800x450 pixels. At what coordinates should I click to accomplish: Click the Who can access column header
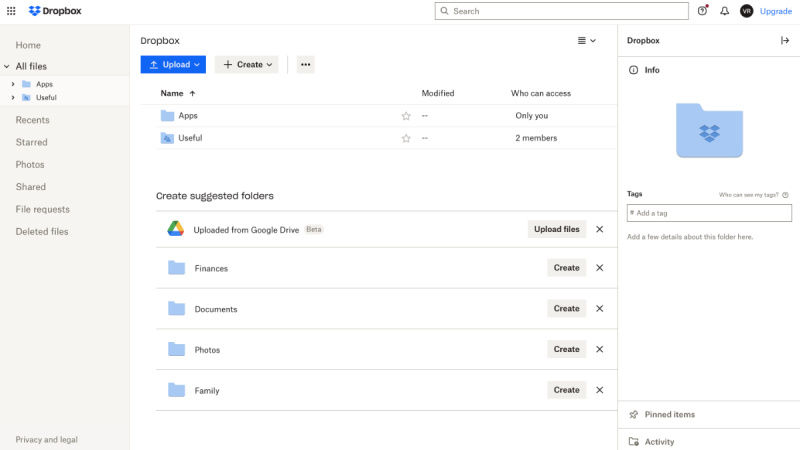pyautogui.click(x=541, y=93)
